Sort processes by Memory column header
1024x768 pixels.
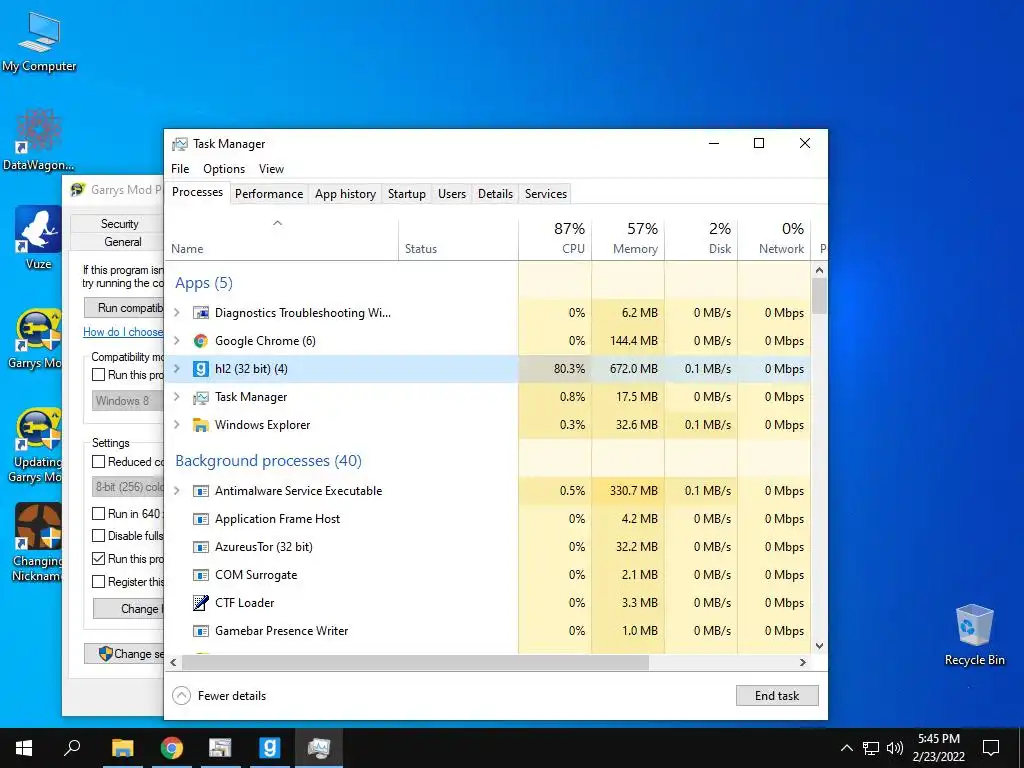[628, 239]
